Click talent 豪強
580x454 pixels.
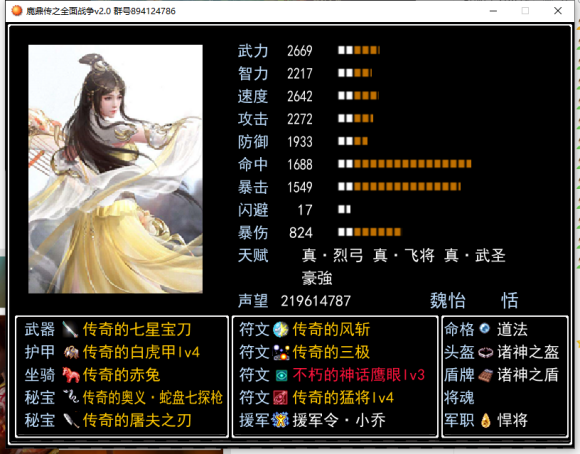317,278
